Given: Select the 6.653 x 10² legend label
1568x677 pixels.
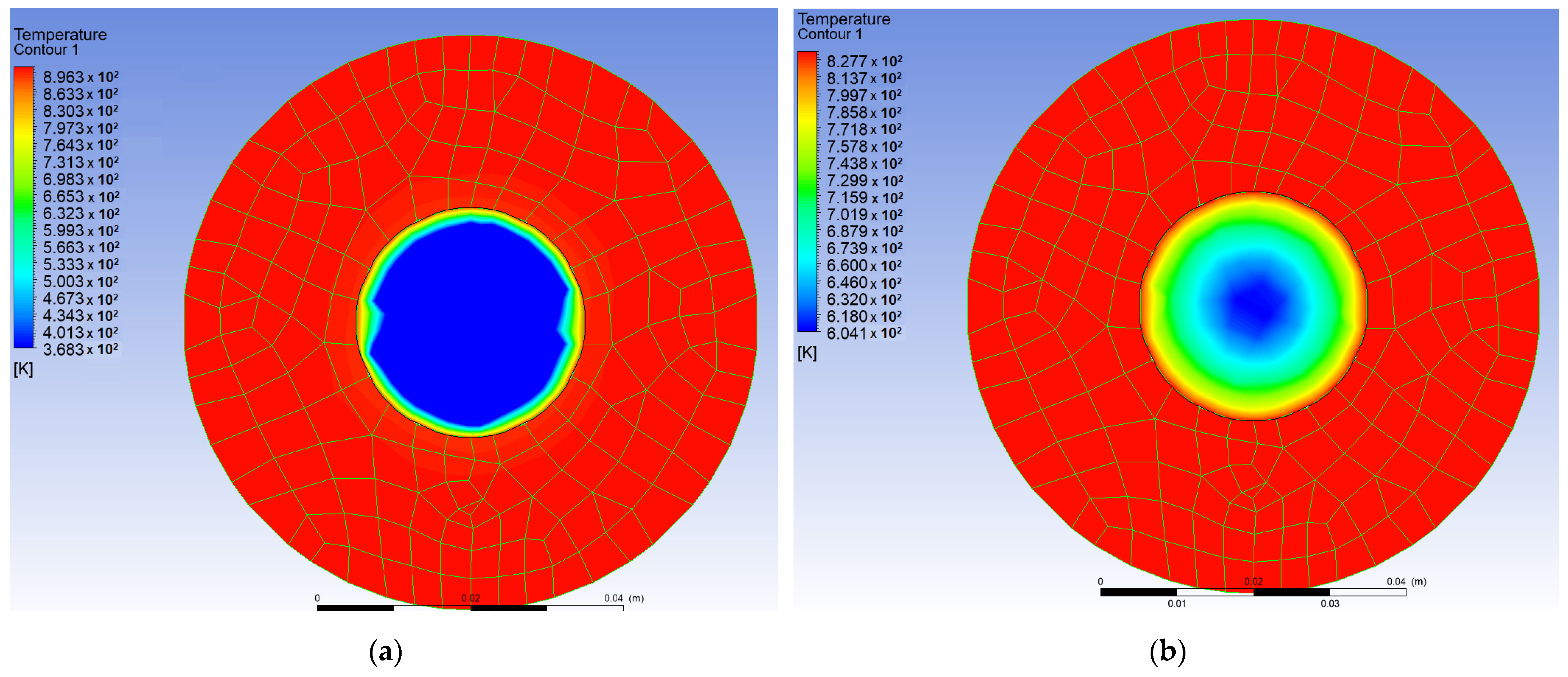Looking at the screenshot, I should click(x=80, y=197).
